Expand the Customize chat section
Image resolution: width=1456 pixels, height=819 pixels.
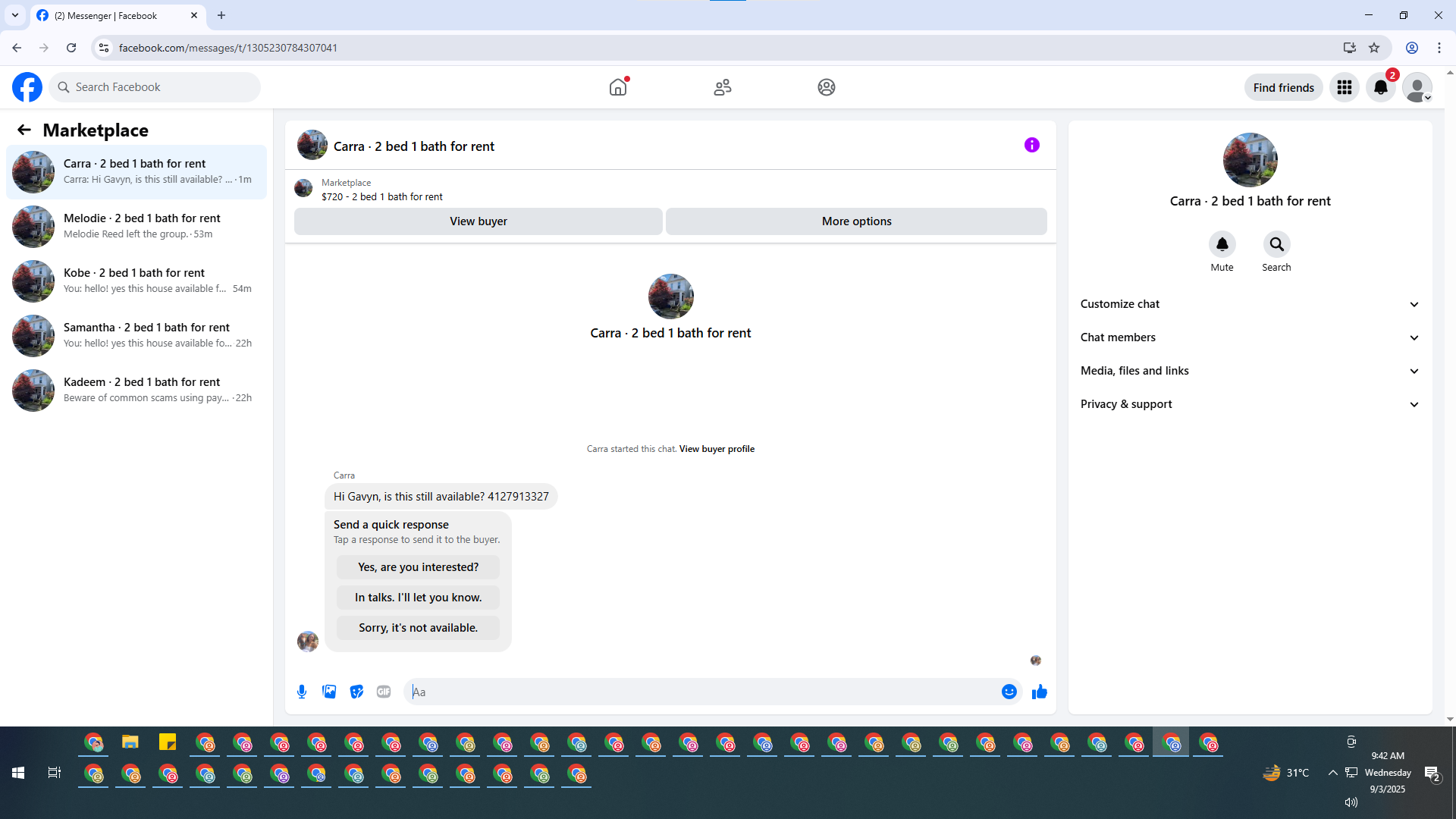pos(1250,304)
